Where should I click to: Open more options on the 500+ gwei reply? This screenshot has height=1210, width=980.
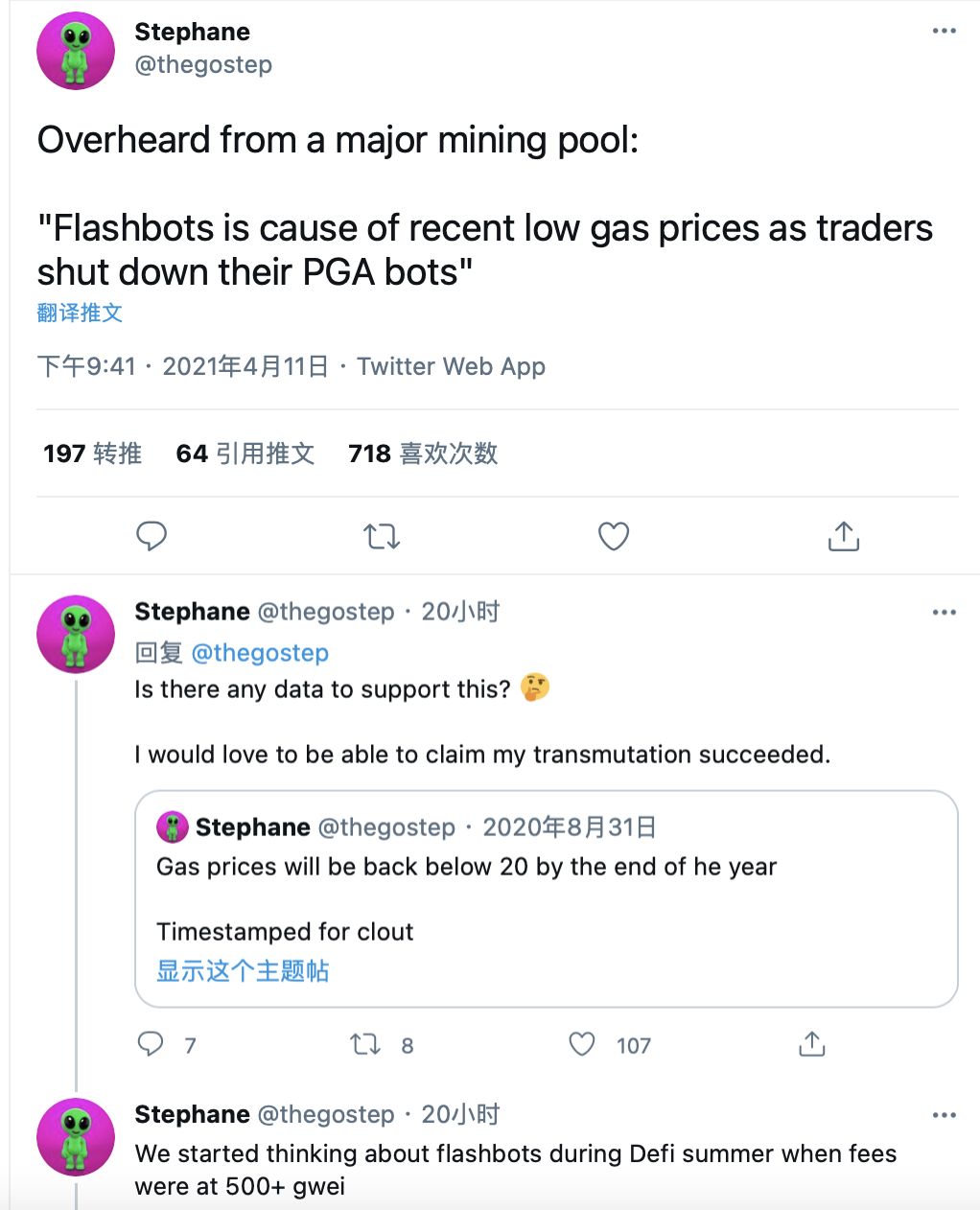point(944,1115)
